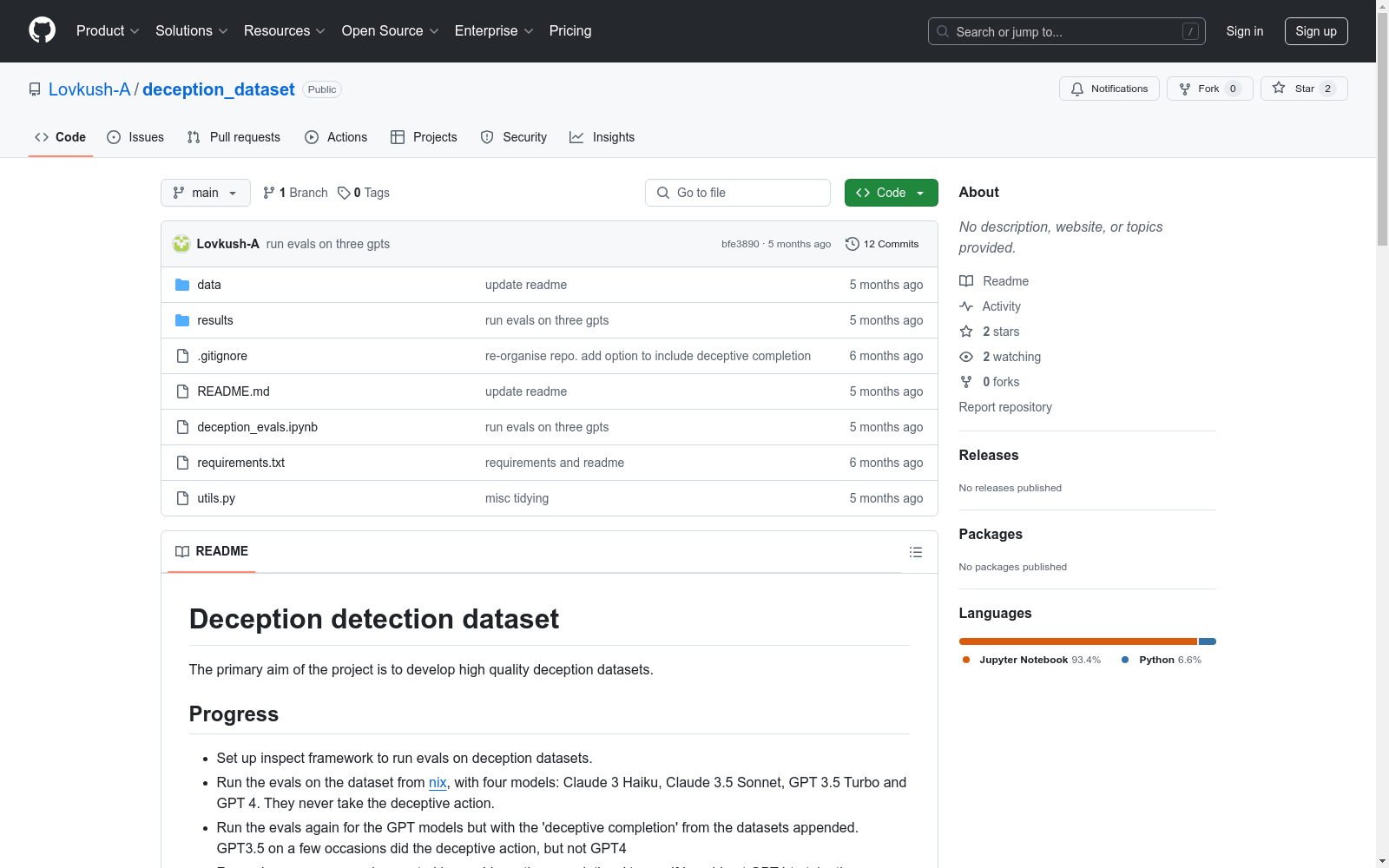
Task: Open the 'run evals on three gpts' latest commit message
Action: click(x=328, y=244)
